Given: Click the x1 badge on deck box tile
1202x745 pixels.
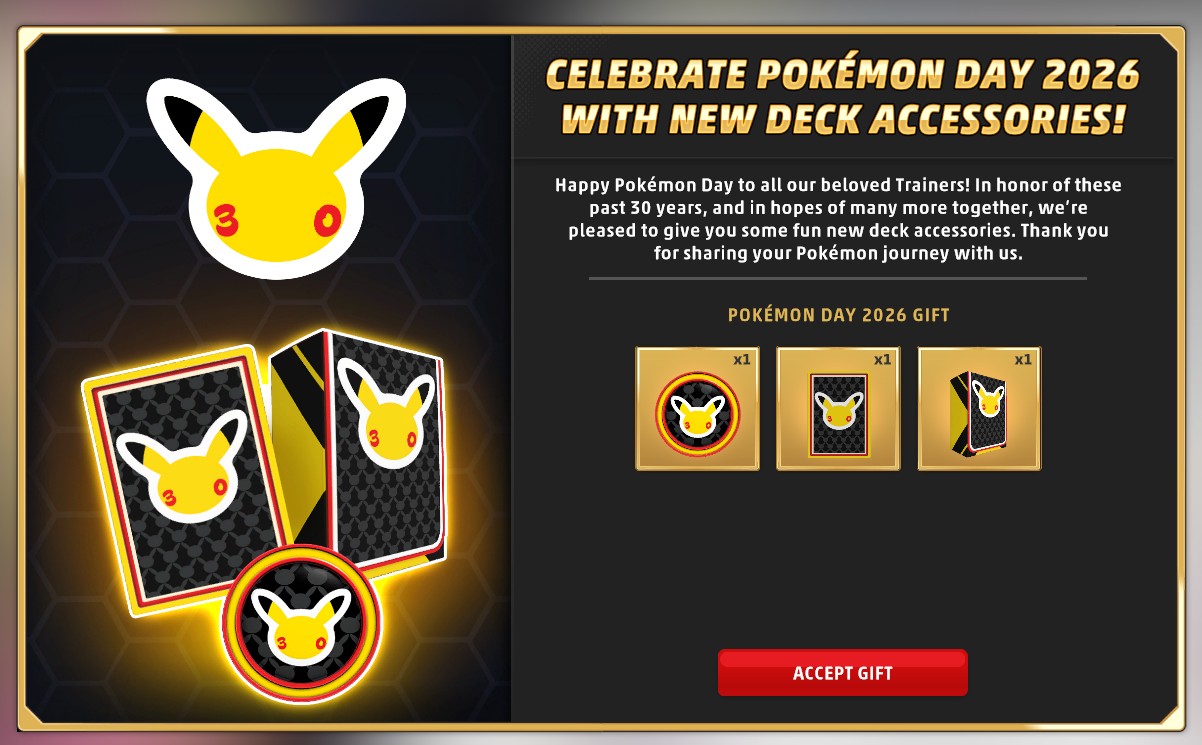Looking at the screenshot, I should coord(1023,359).
